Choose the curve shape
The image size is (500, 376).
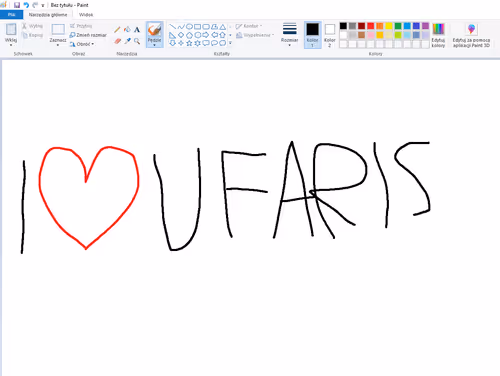pyautogui.click(x=181, y=27)
